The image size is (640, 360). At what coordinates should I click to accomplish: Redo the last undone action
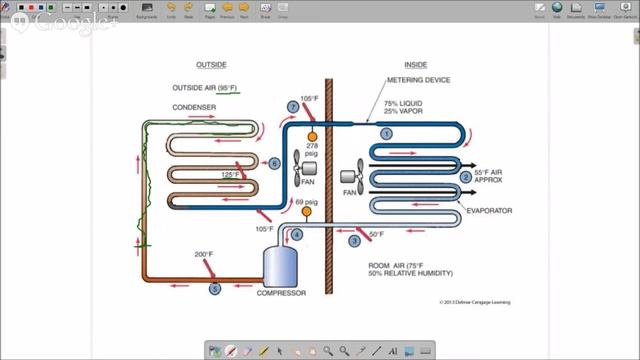point(188,10)
